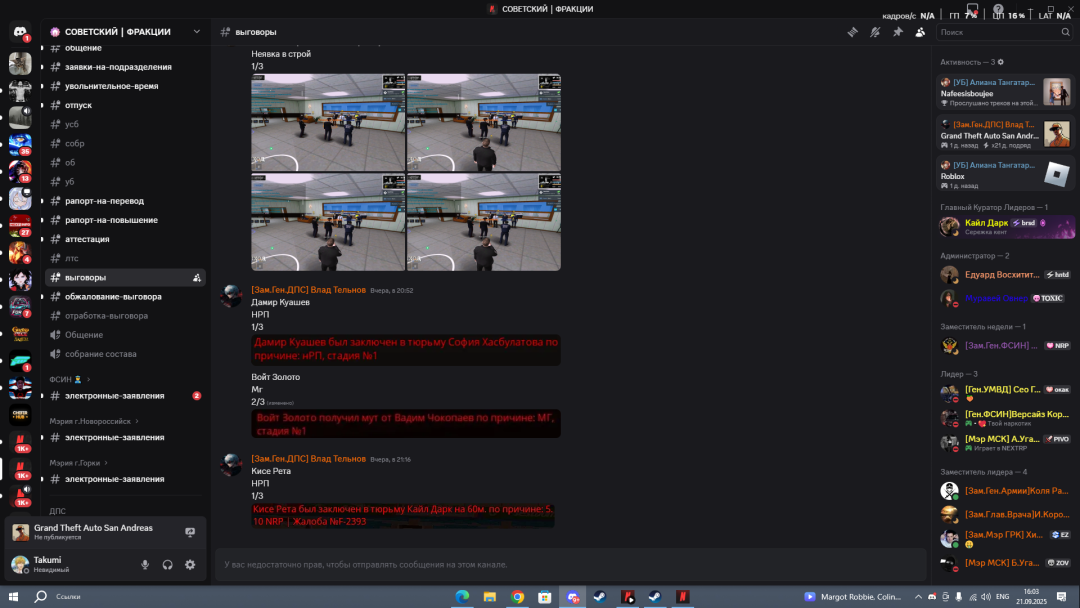Hide the member list using people icon

(920, 32)
